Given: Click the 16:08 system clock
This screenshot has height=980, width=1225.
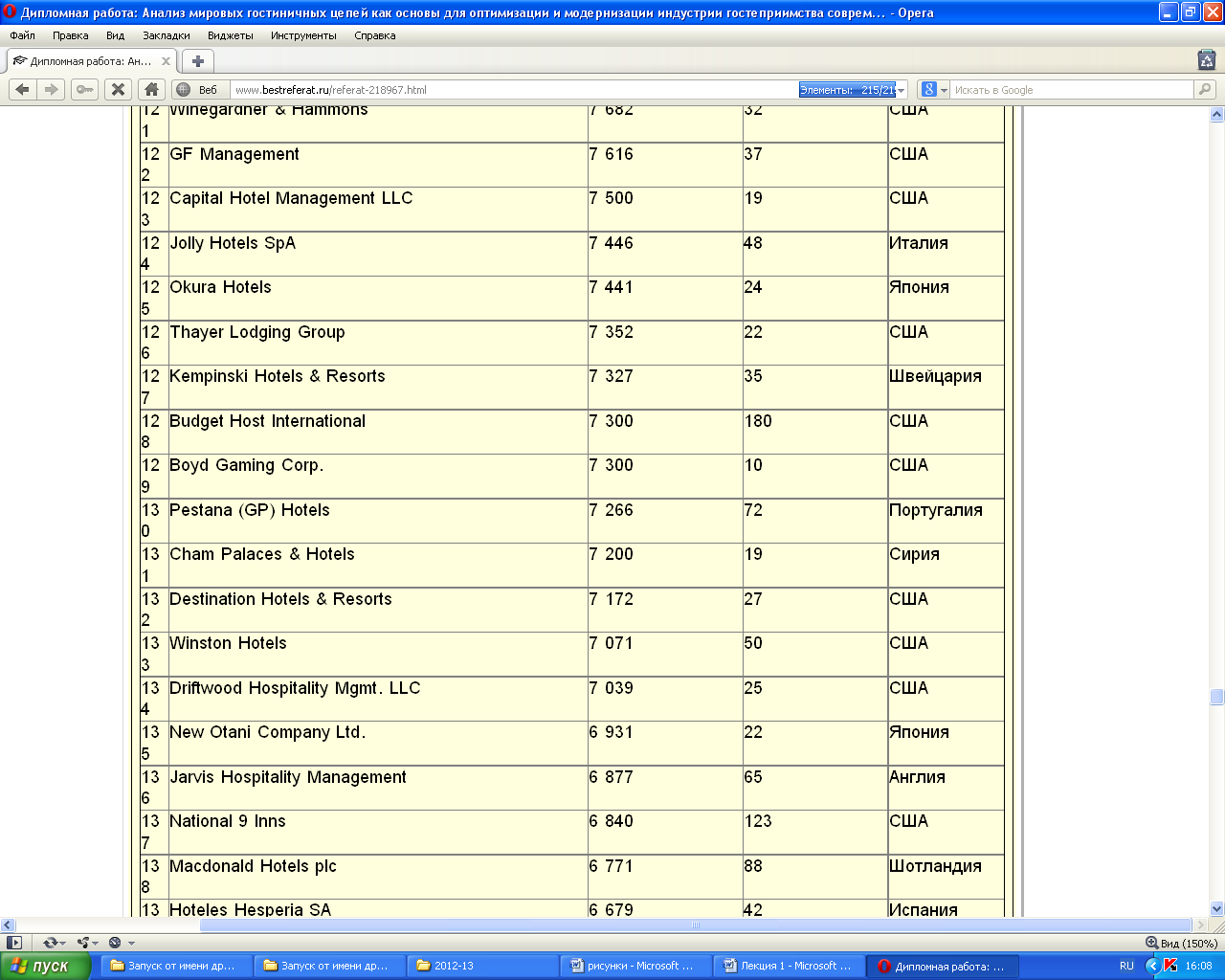Looking at the screenshot, I should [1198, 966].
